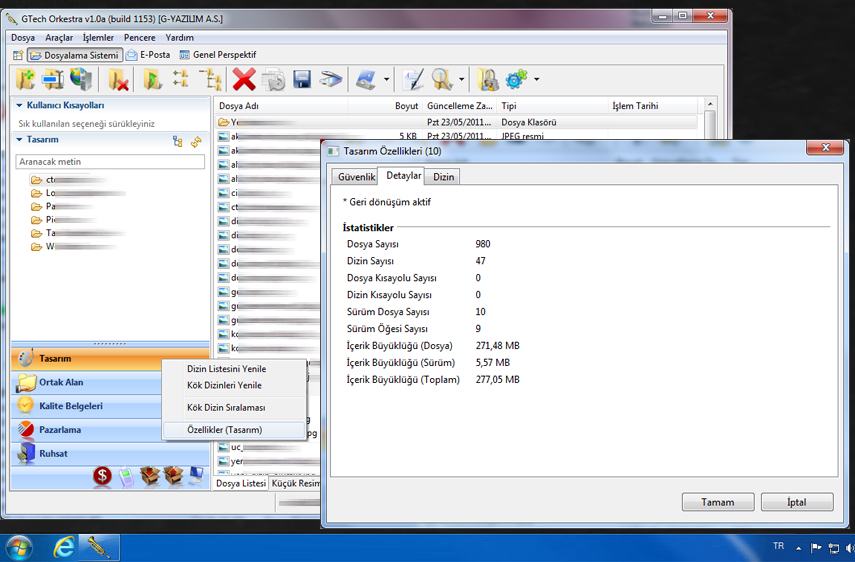Open the dropdown arrow next to gear icon
The height and width of the screenshot is (562, 855).
click(537, 80)
